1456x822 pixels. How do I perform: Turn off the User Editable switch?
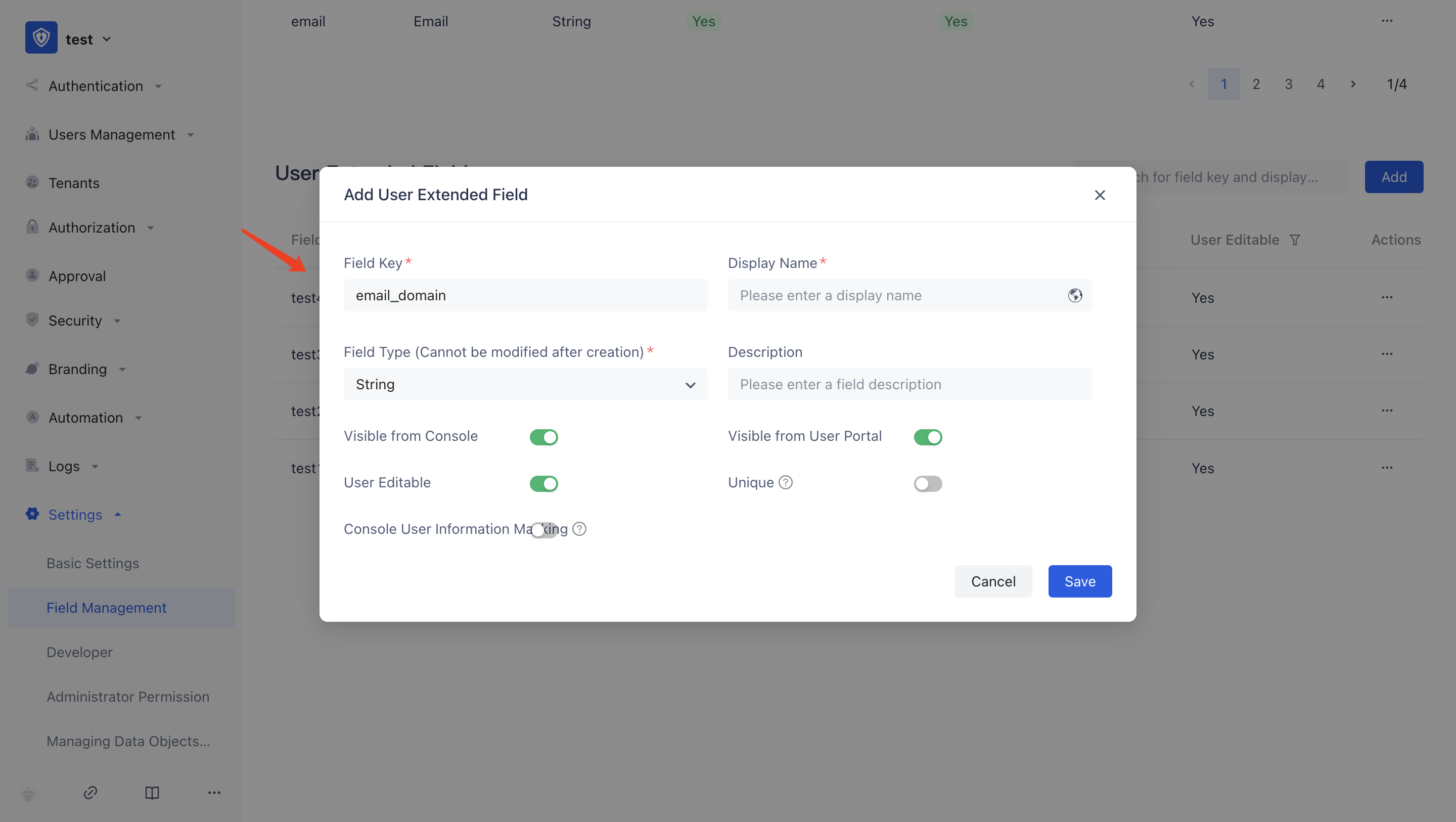click(x=544, y=483)
